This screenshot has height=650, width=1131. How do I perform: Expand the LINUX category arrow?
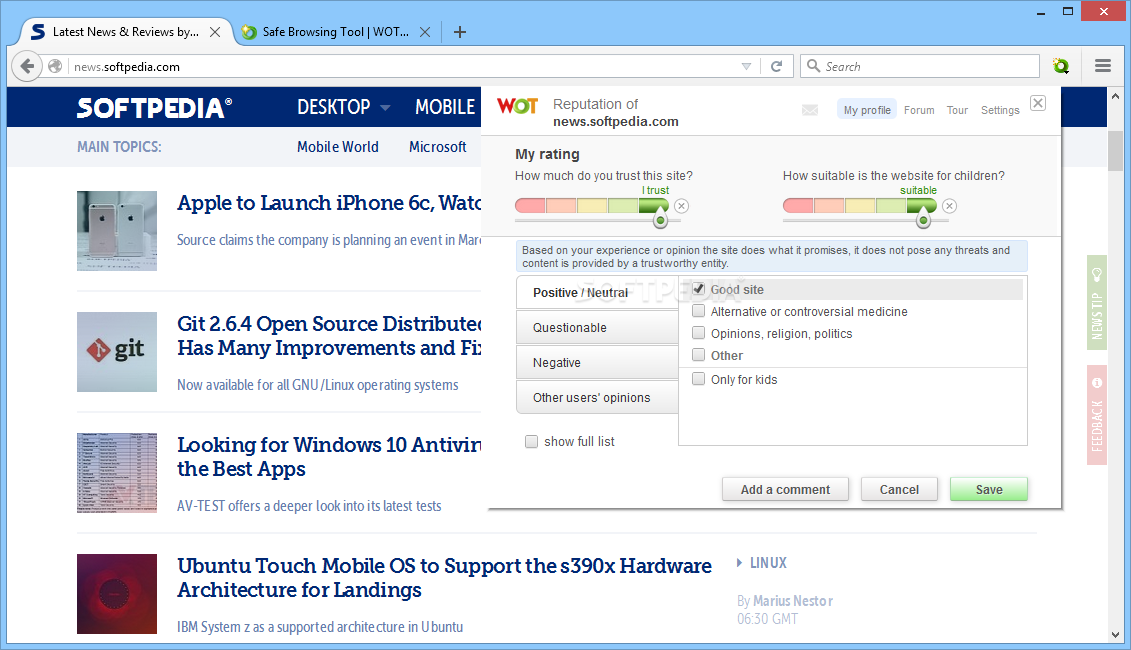point(739,563)
